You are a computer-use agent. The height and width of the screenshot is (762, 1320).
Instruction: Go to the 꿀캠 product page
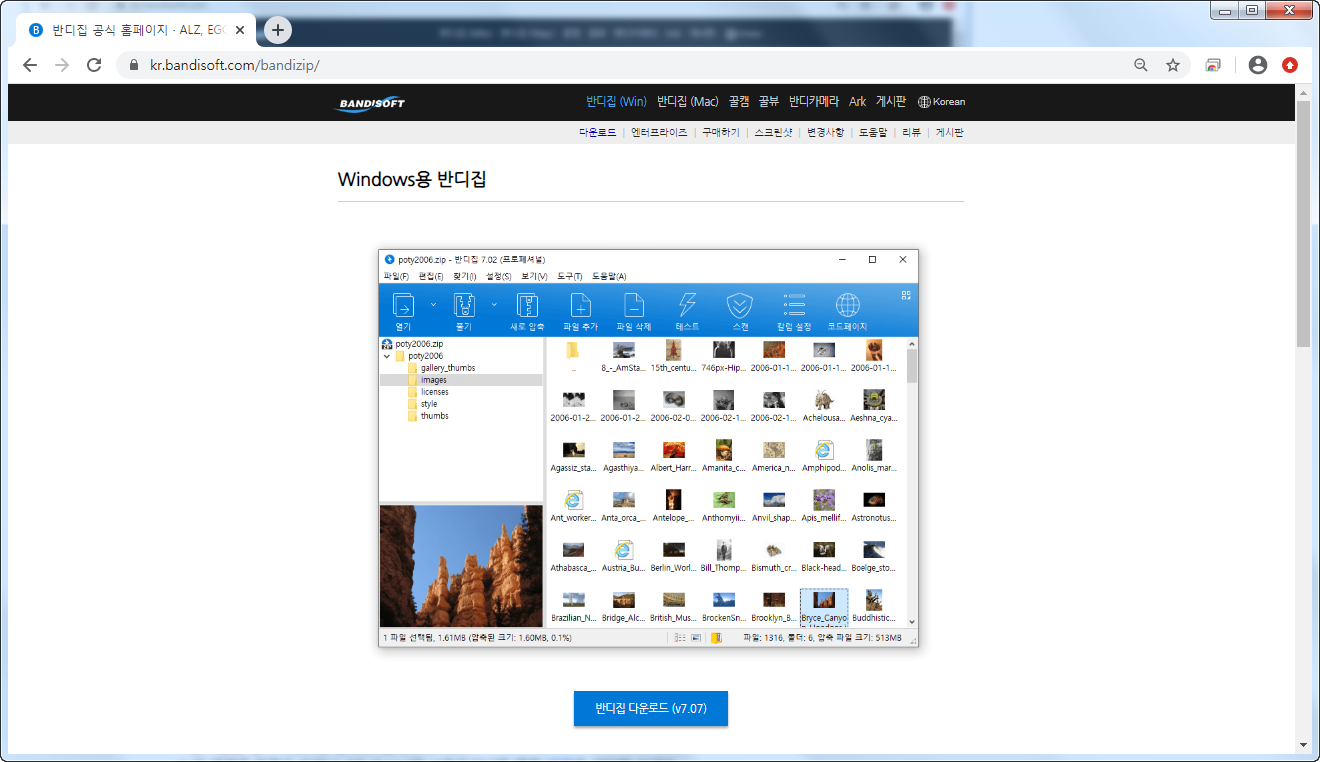click(739, 101)
